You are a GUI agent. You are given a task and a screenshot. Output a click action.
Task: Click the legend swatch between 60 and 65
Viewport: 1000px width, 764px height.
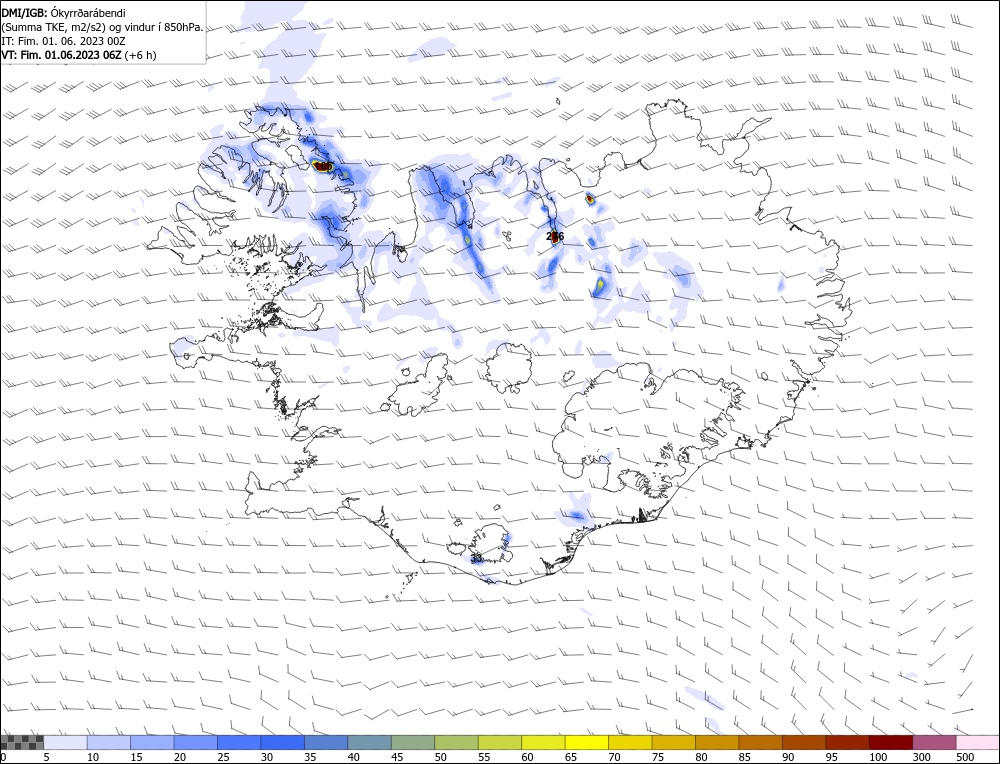click(543, 742)
